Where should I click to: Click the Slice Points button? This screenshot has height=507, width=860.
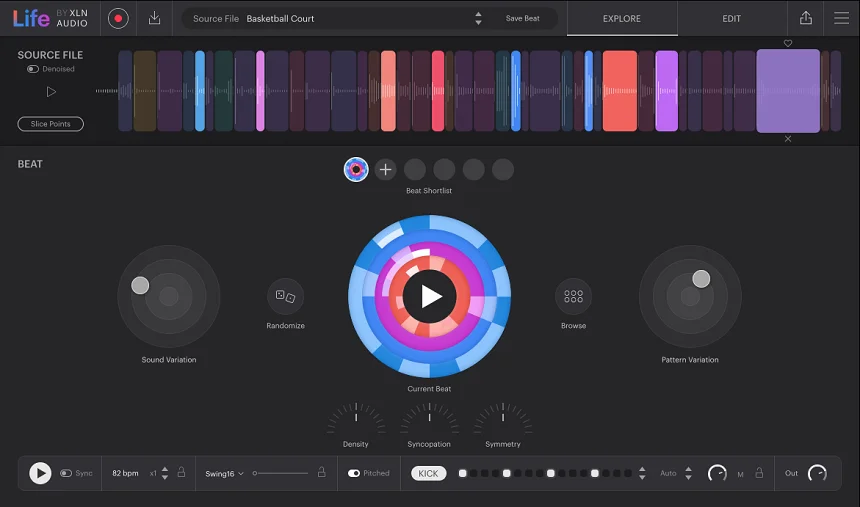pyautogui.click(x=50, y=124)
